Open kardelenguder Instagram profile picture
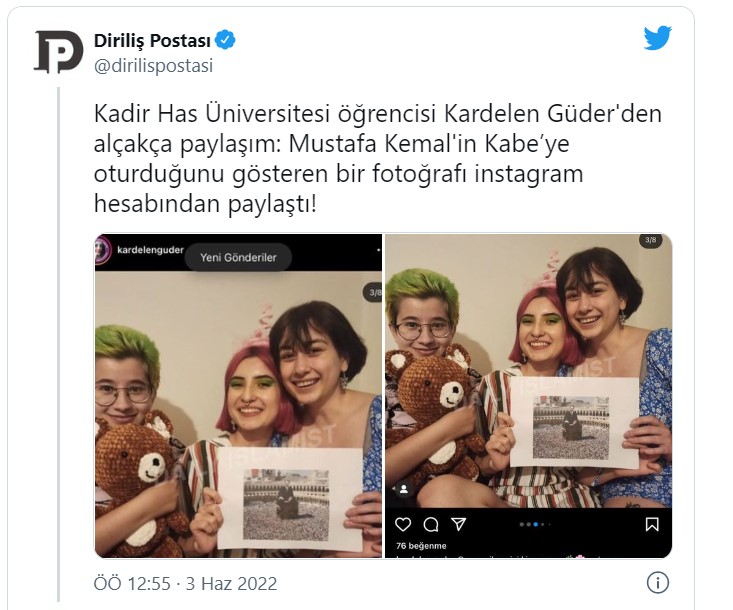733x610 pixels. point(102,250)
